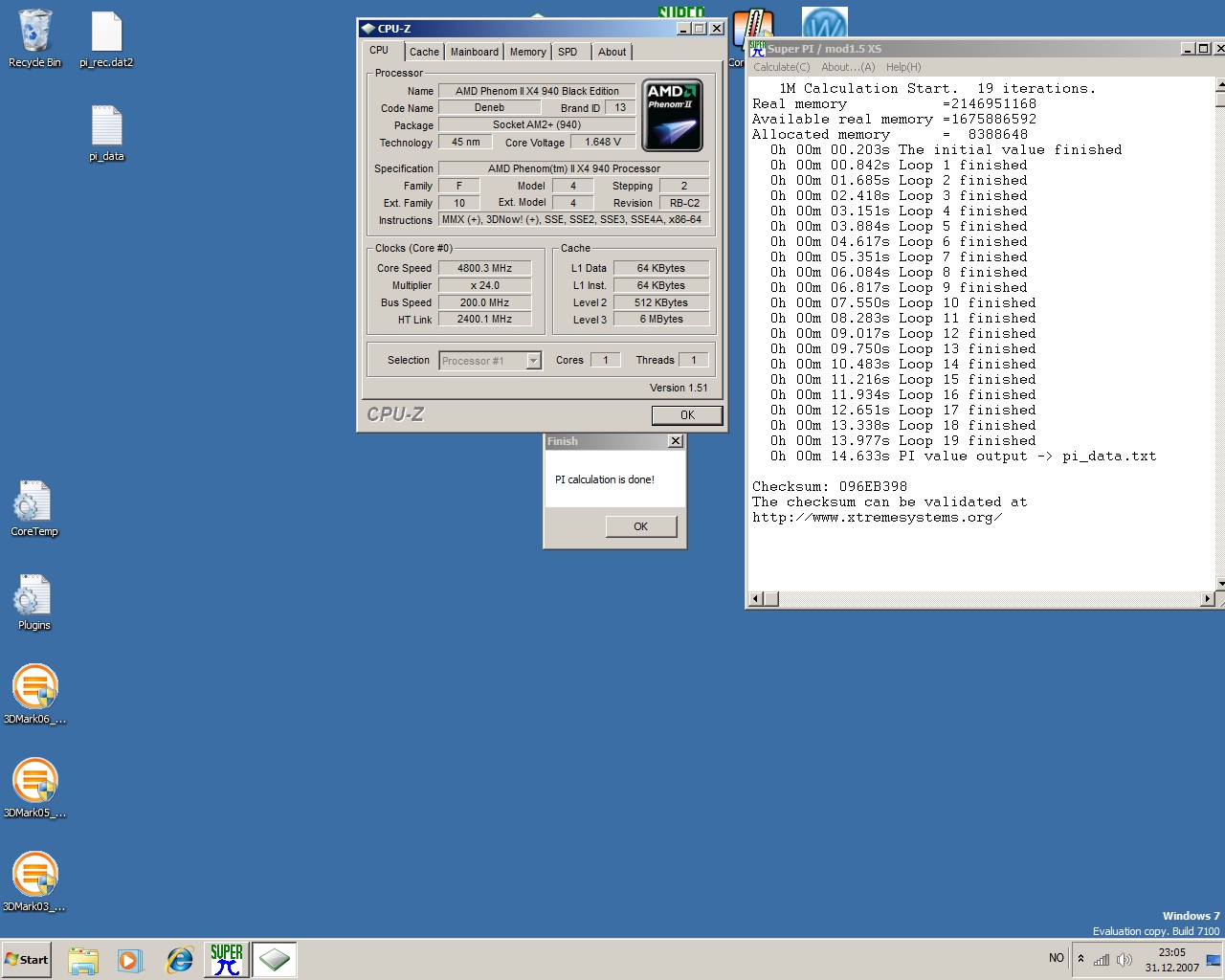
Task: Close the Finish dialog
Action: [x=676, y=441]
